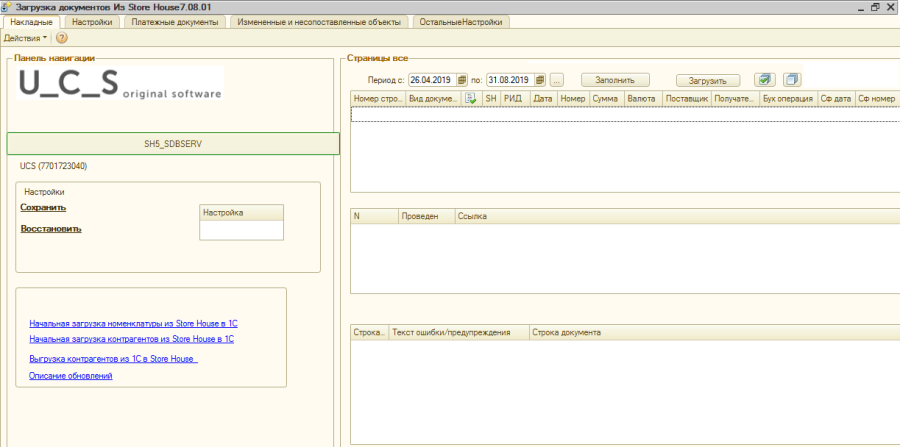Click the ellipsis period selection button
Viewport: 900px width, 447px height.
click(x=557, y=80)
